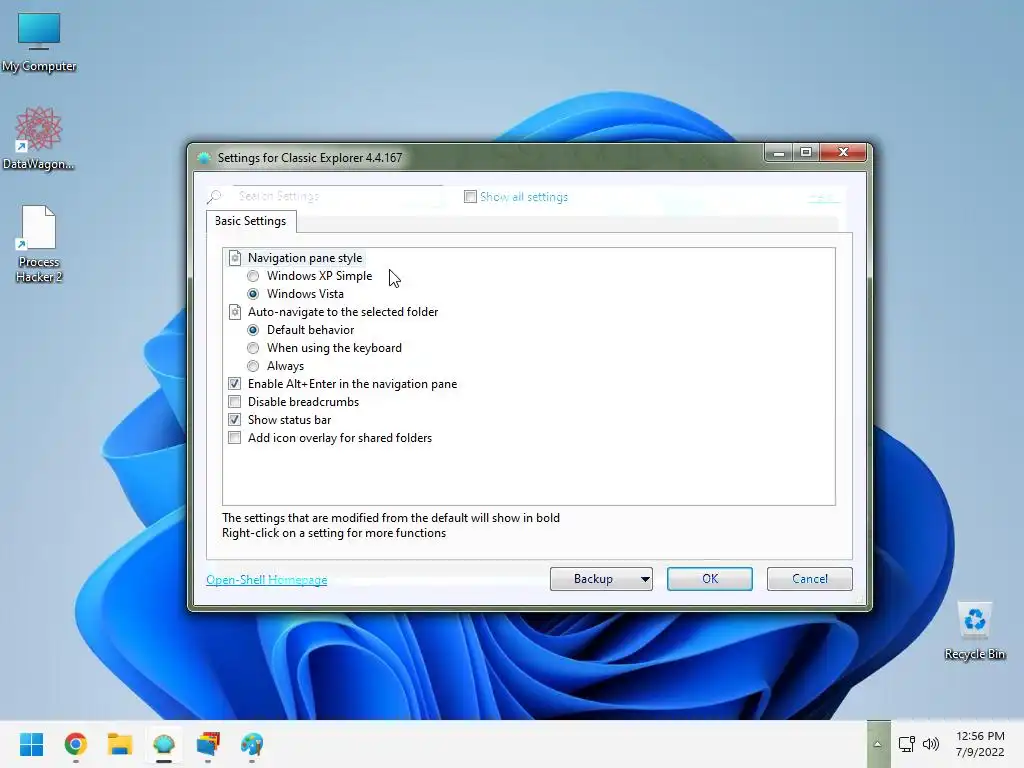
Task: Click the Auto-navigate setting icon
Action: (x=235, y=312)
